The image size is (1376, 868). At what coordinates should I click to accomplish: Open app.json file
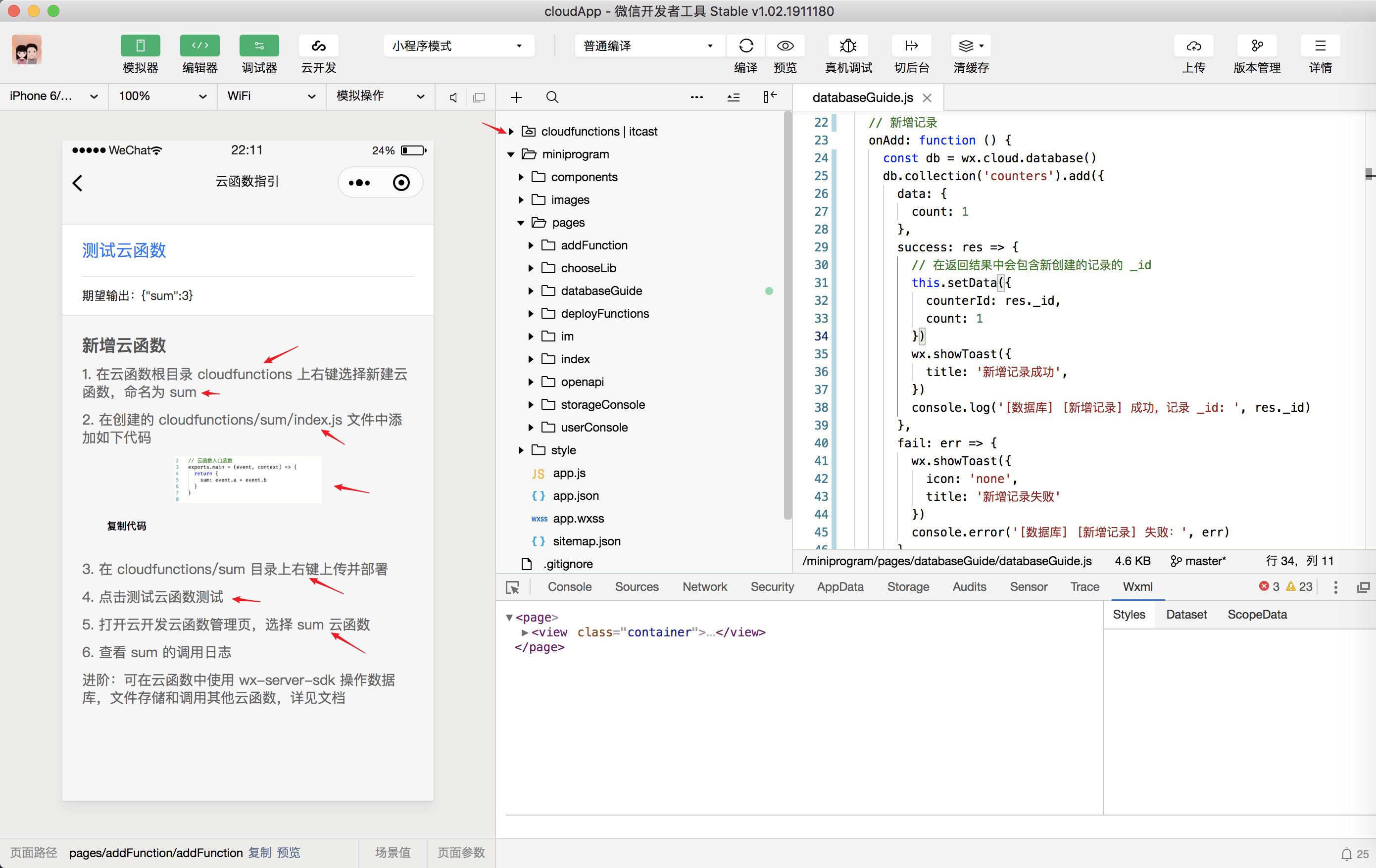(x=576, y=496)
